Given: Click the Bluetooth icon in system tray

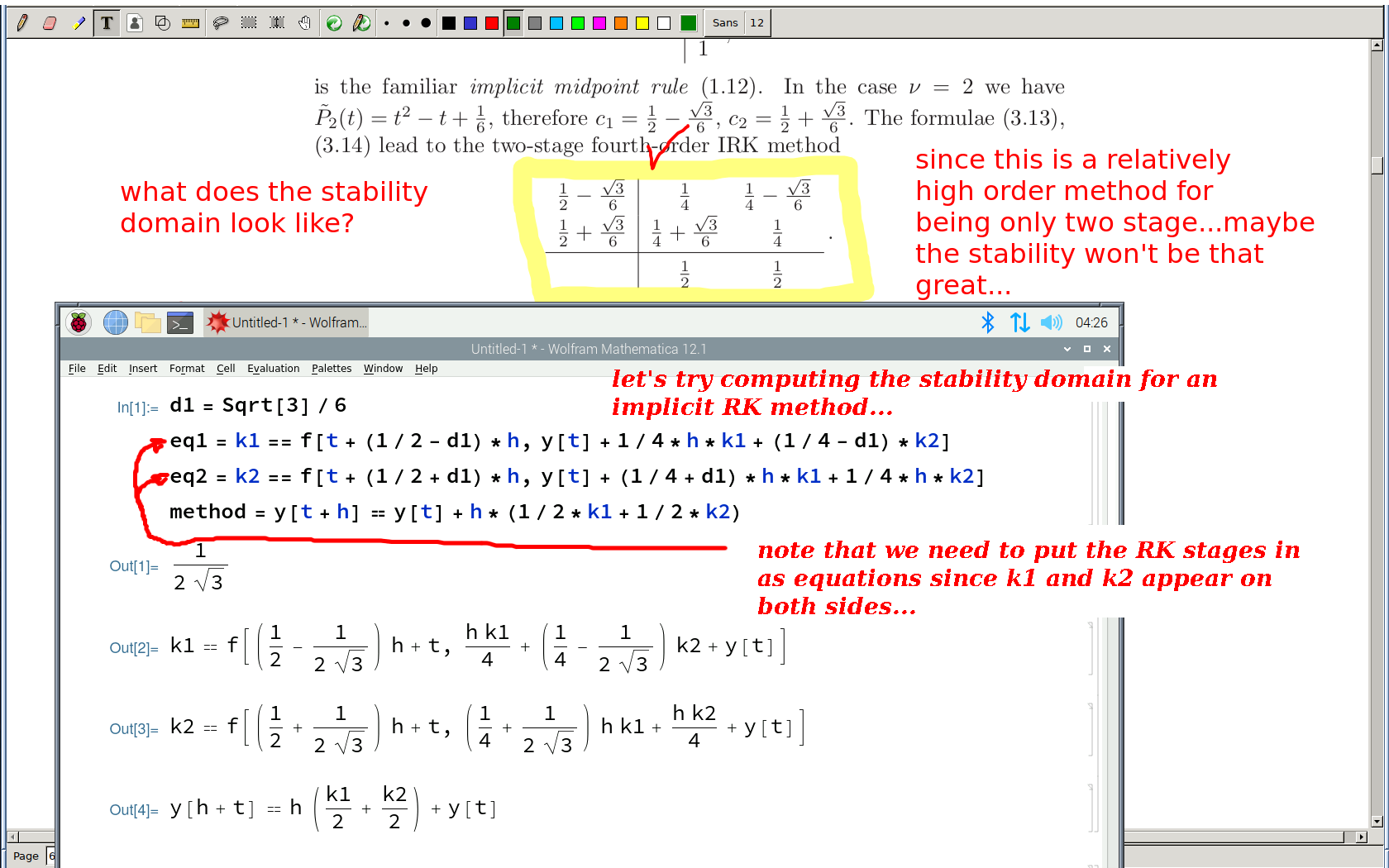Looking at the screenshot, I should (x=987, y=322).
